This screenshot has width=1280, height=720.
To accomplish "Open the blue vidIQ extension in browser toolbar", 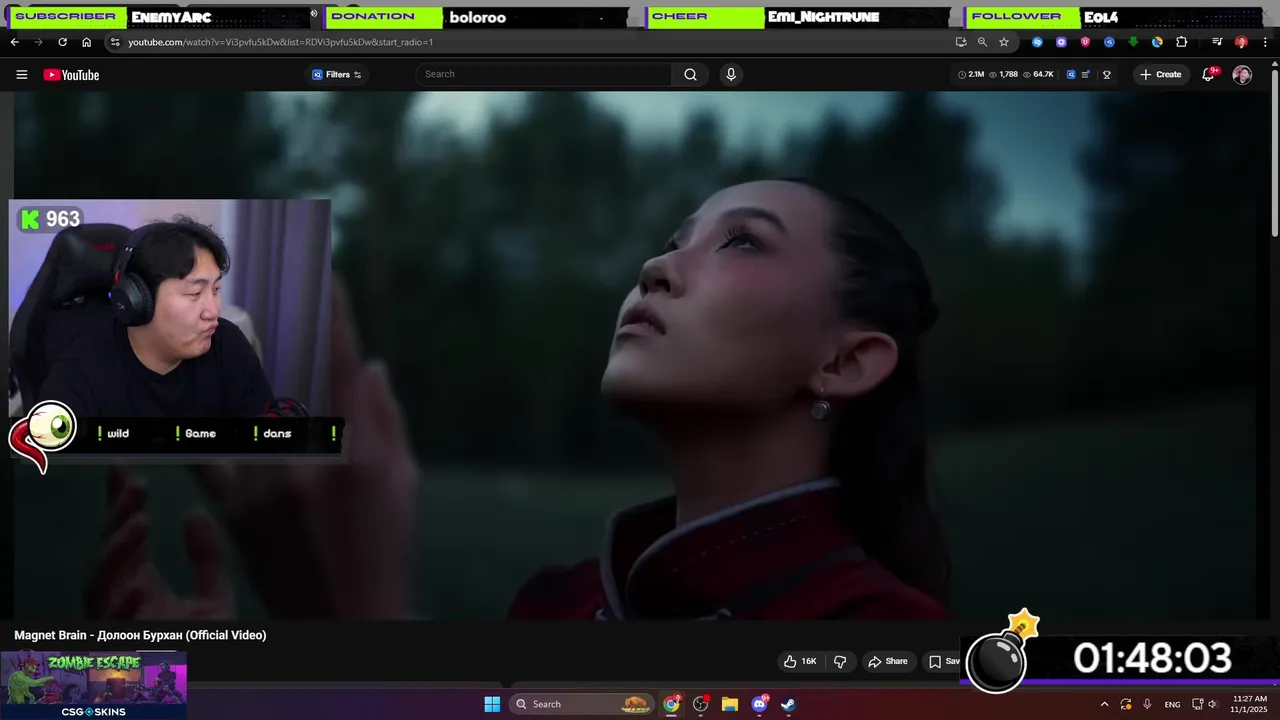I will point(1109,42).
